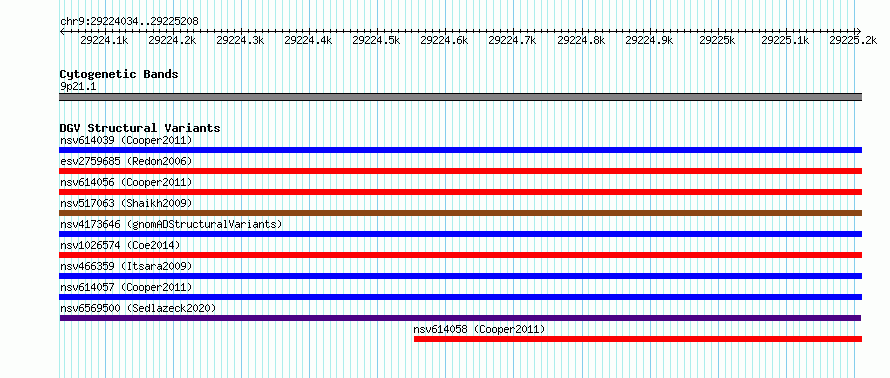Click the blue bar for nsv466359
Screen dimensions: 890x378
point(460,276)
